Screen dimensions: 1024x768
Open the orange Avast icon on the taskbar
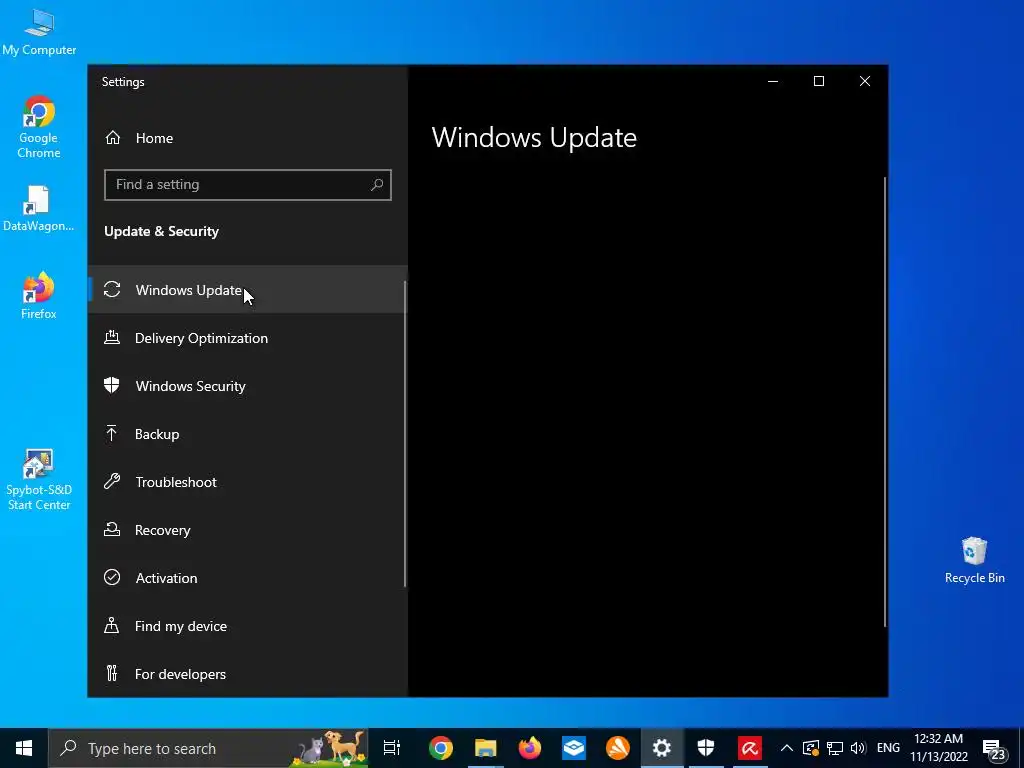pos(618,748)
